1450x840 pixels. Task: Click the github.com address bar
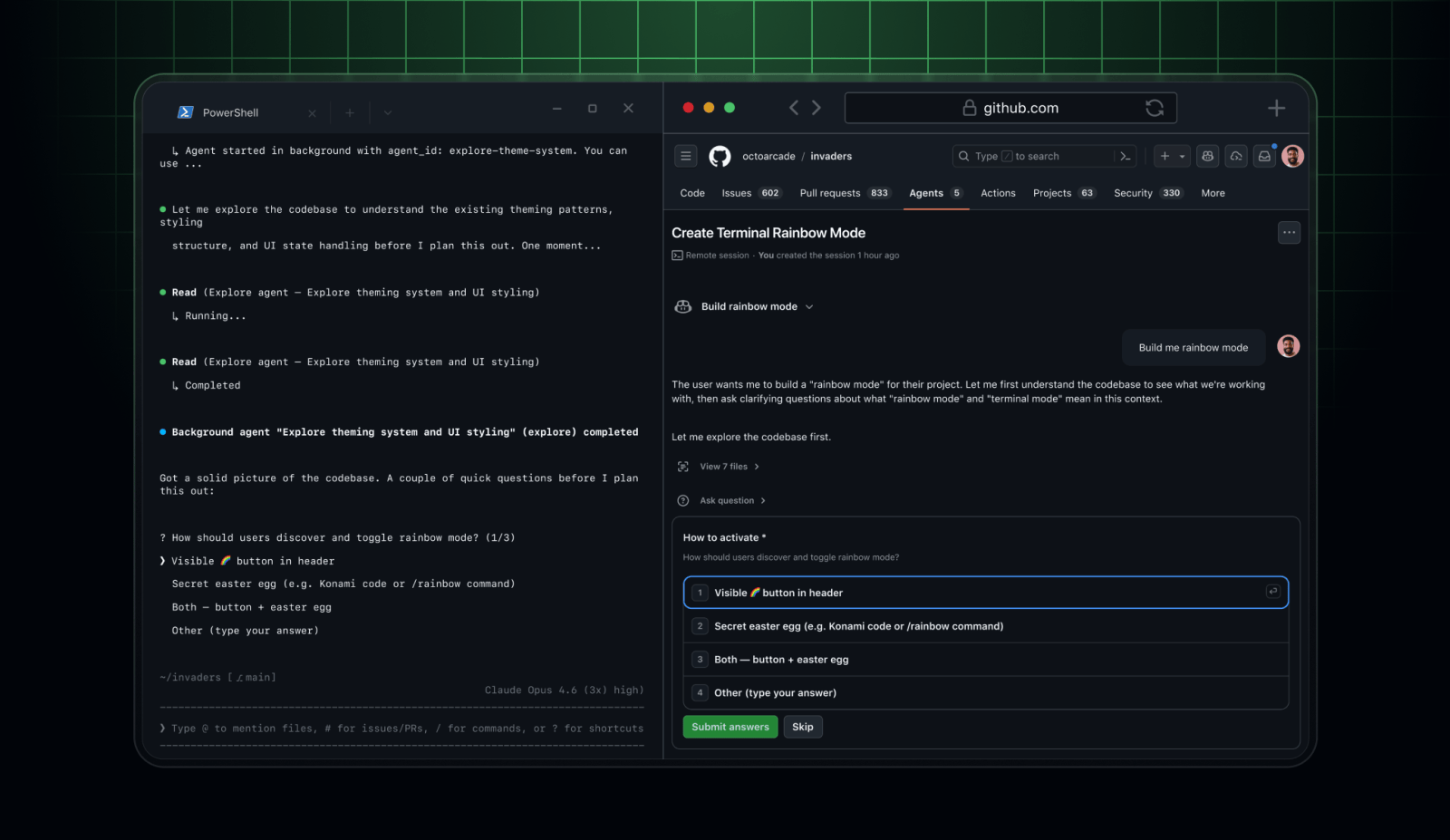pyautogui.click(x=1010, y=108)
